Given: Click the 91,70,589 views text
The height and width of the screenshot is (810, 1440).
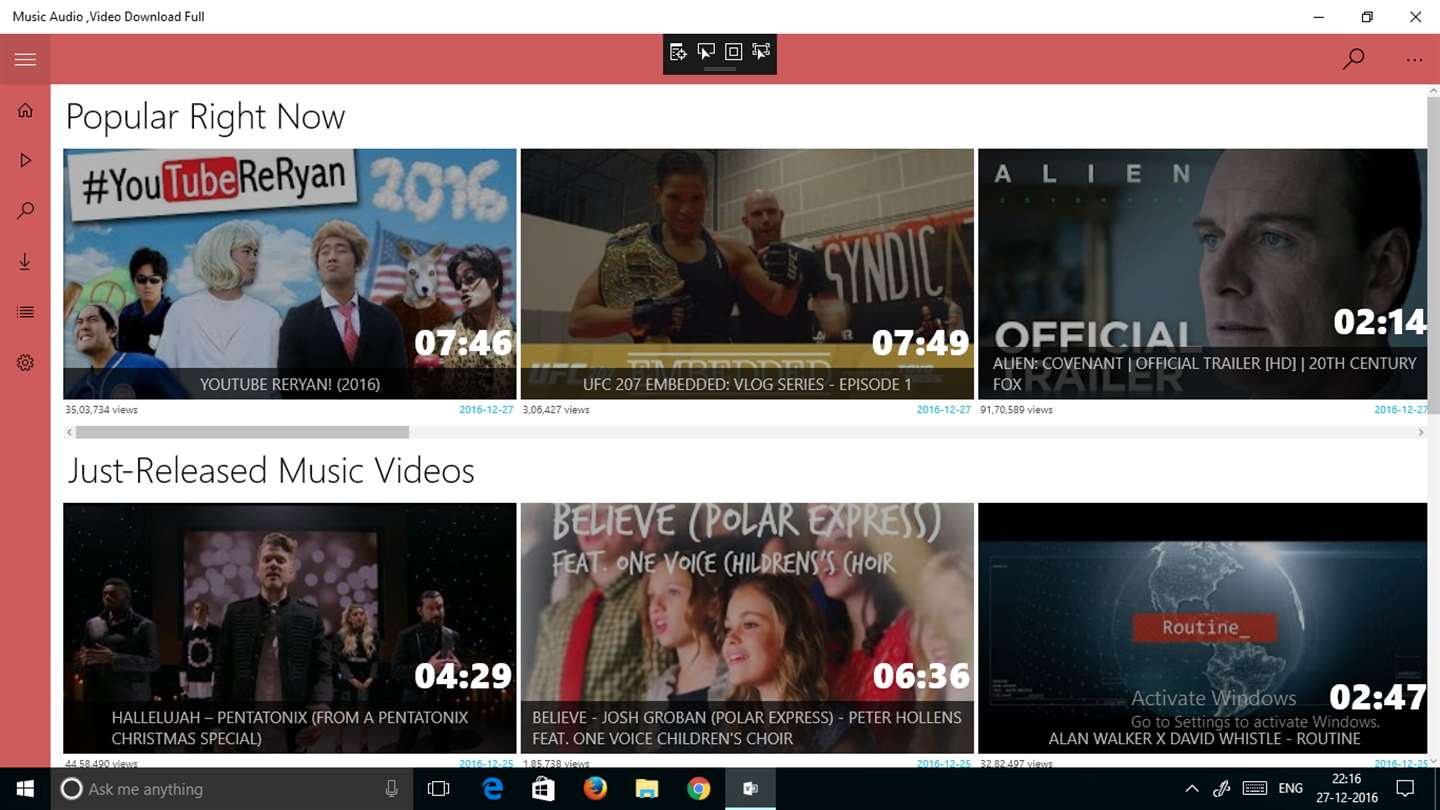Looking at the screenshot, I should tap(1016, 410).
